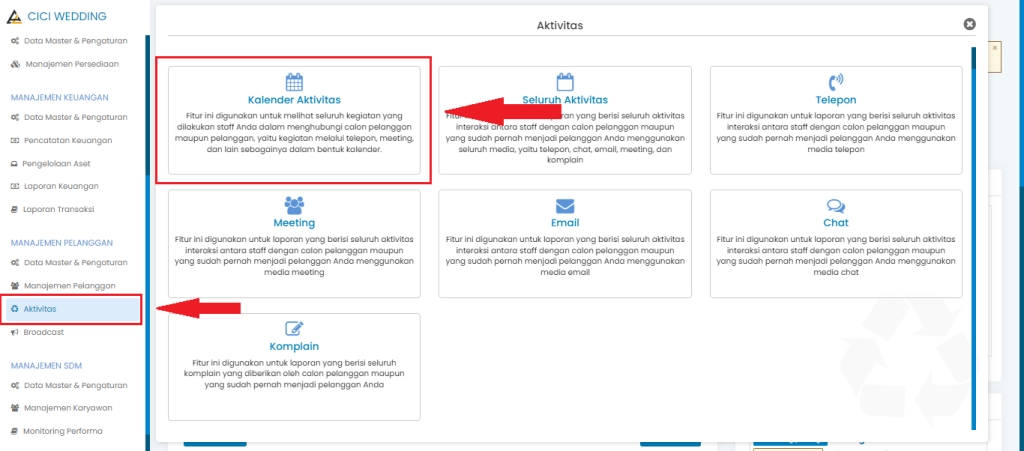Open Manajemen Persediaan in sidebar
1024x451 pixels.
coord(70,63)
